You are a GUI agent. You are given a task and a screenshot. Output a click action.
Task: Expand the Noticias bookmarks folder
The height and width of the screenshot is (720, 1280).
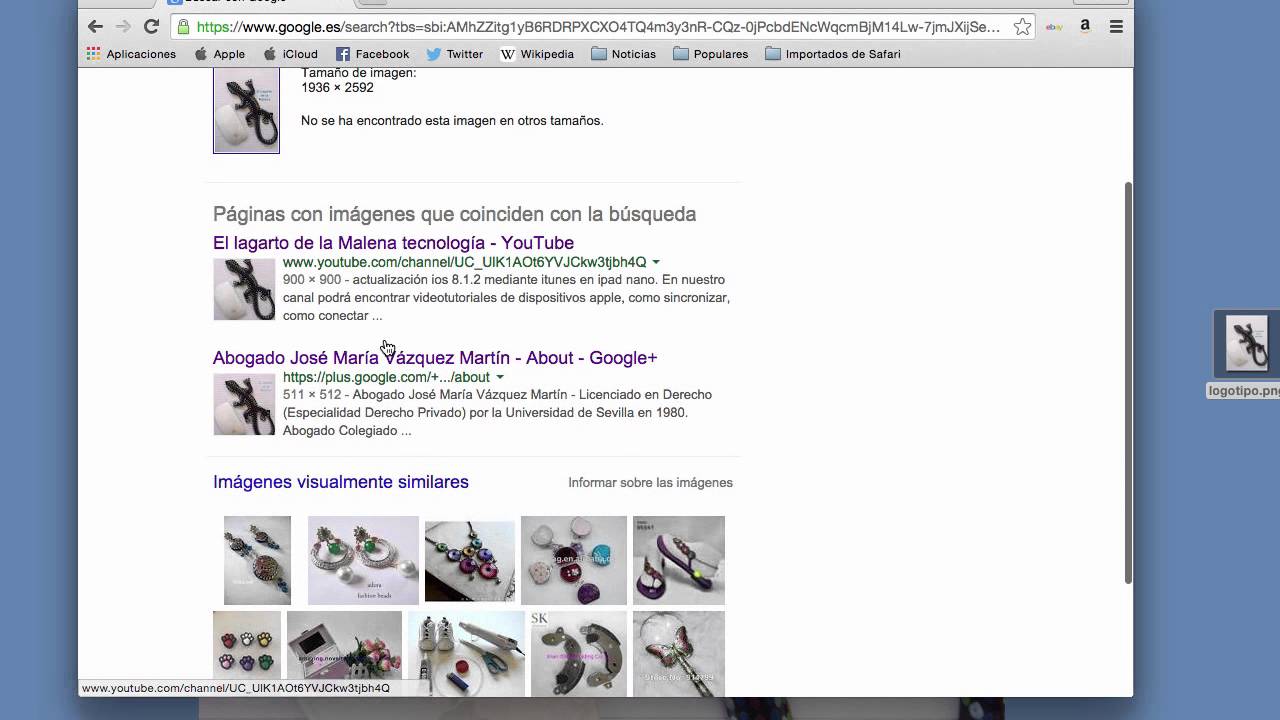[x=624, y=54]
